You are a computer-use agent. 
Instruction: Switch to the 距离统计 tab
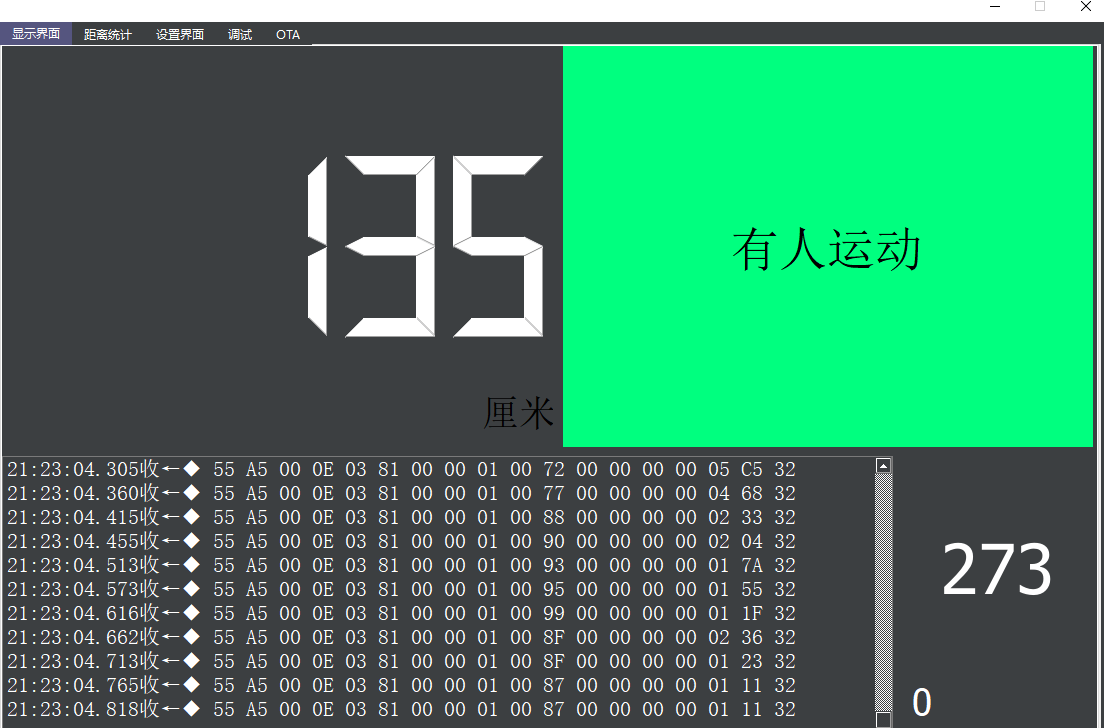tap(108, 34)
